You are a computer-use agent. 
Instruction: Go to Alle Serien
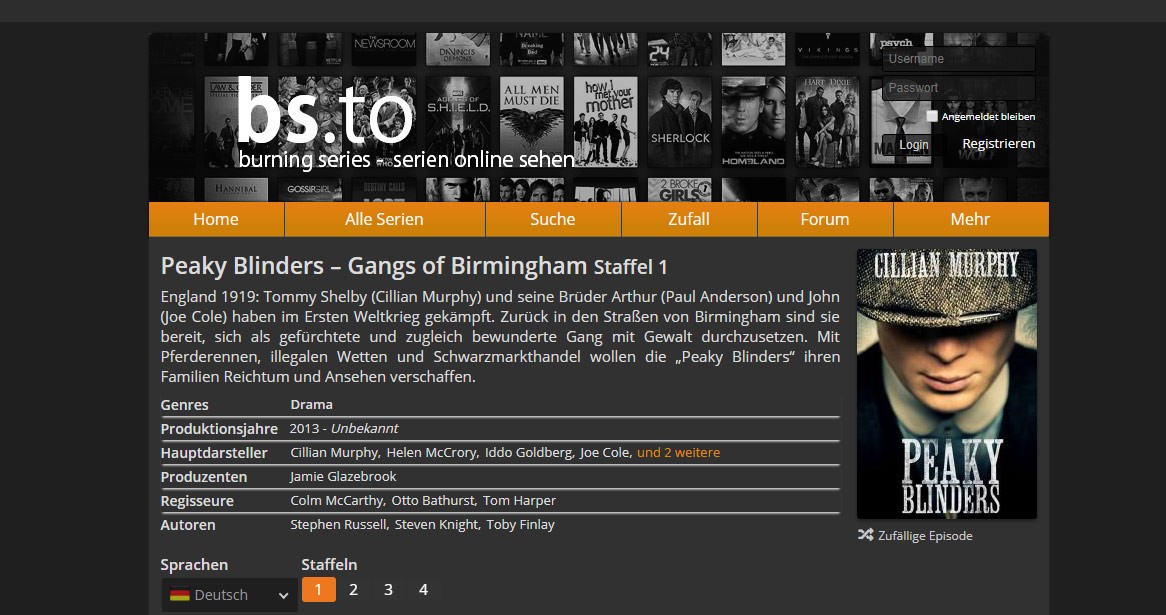coord(384,219)
